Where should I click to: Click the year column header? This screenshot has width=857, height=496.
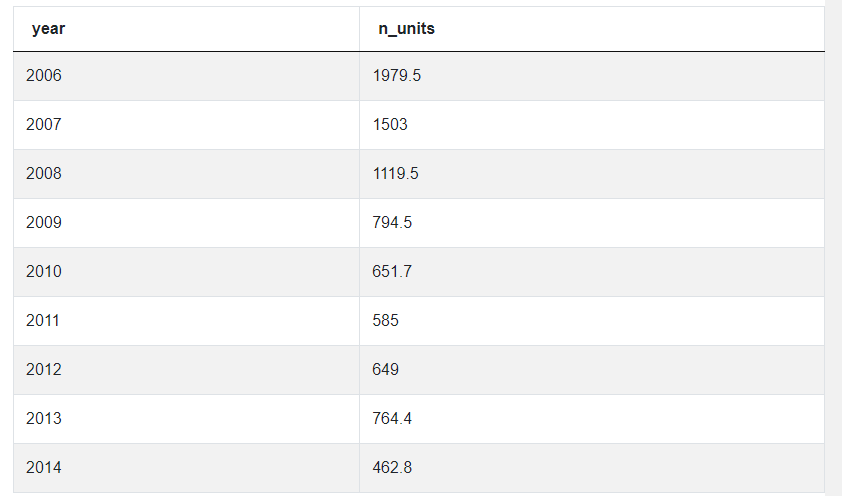[186, 29]
